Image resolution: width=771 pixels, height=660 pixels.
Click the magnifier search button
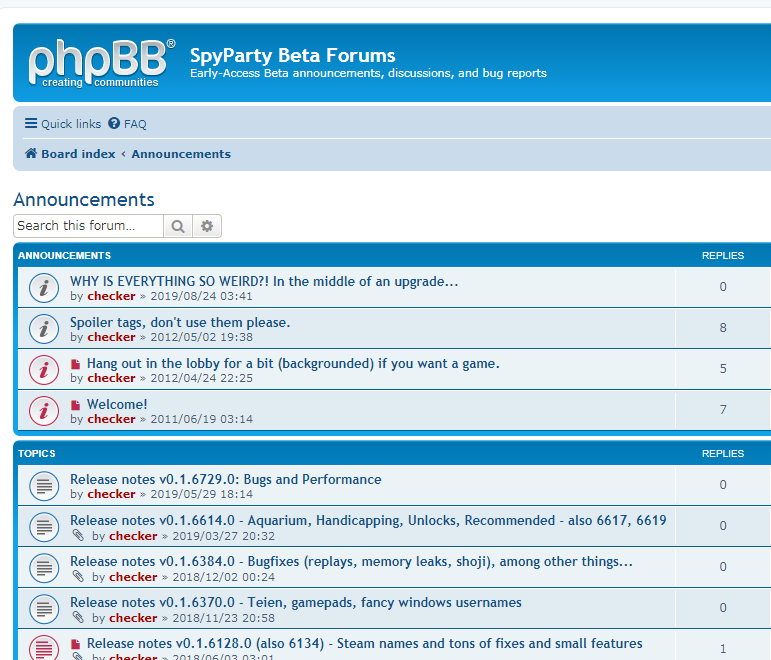178,226
